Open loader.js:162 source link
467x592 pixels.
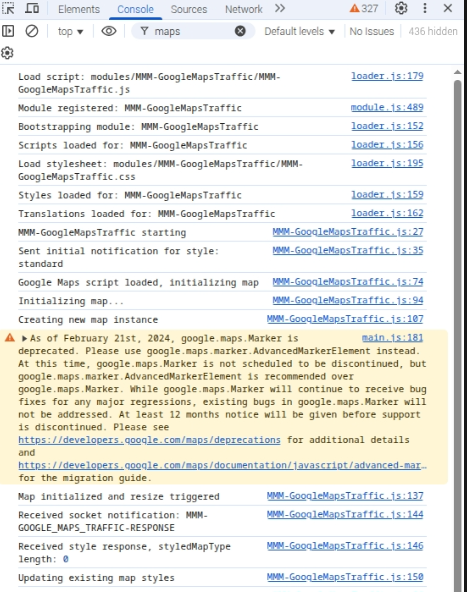click(x=387, y=213)
